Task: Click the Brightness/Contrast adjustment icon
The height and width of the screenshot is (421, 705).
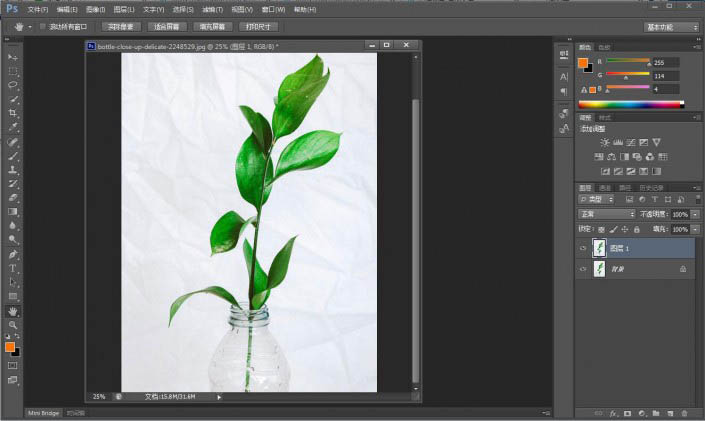Action: pos(604,143)
